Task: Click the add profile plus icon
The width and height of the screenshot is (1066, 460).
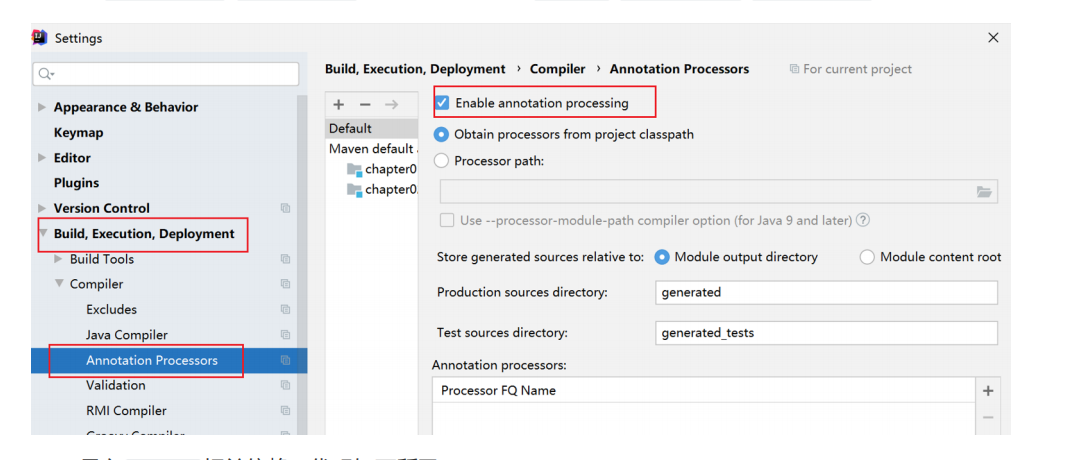Action: coord(339,104)
